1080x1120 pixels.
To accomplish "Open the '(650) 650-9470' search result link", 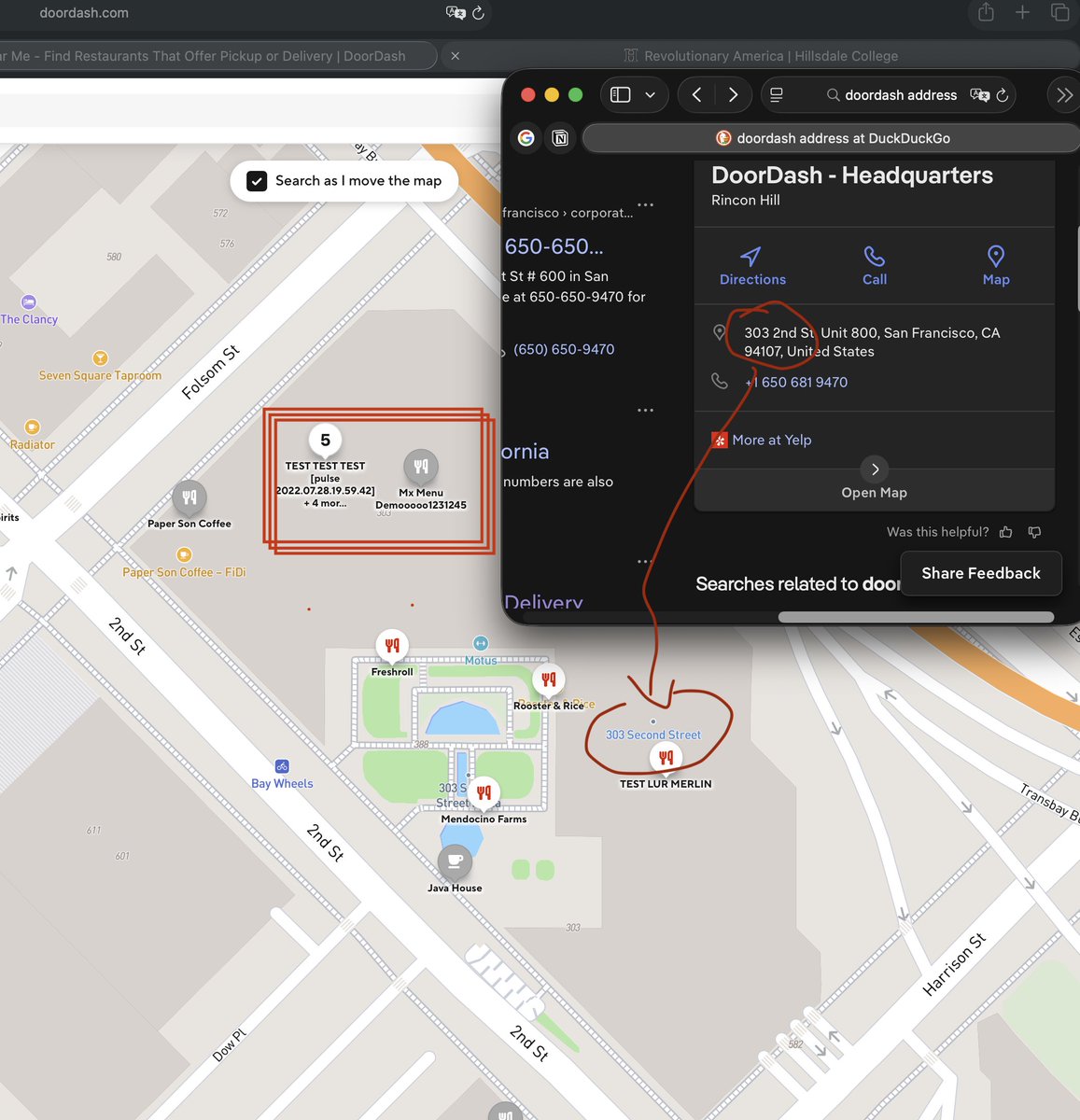I will 564,349.
